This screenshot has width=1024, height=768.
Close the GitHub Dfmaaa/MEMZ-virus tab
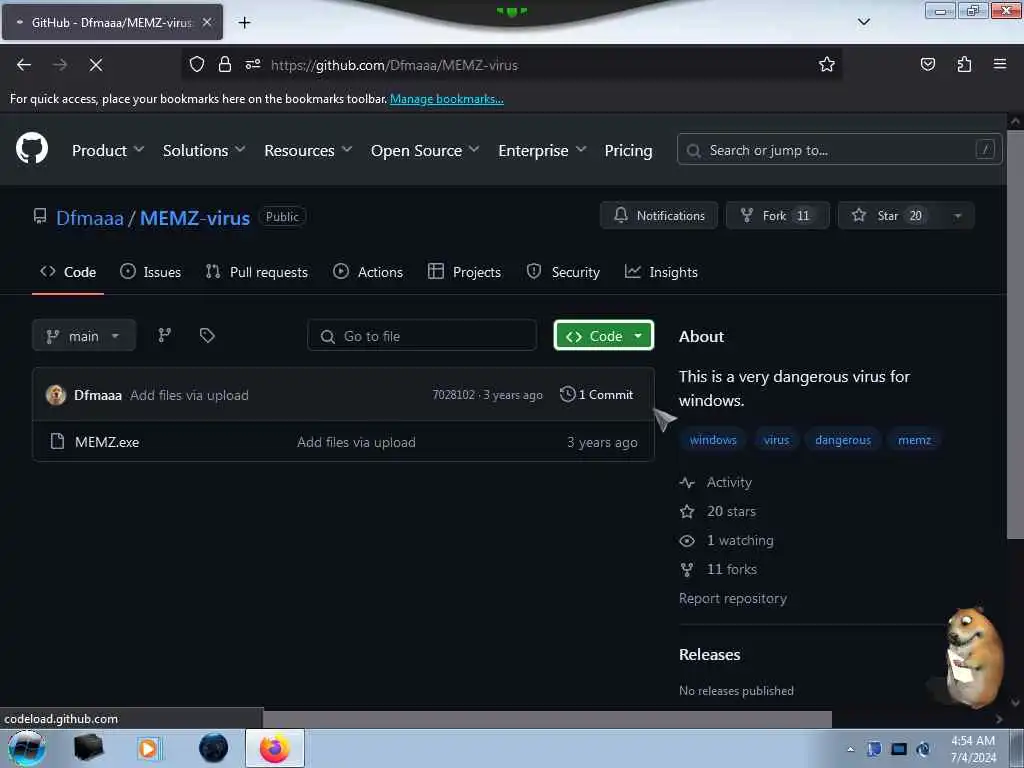click(207, 22)
